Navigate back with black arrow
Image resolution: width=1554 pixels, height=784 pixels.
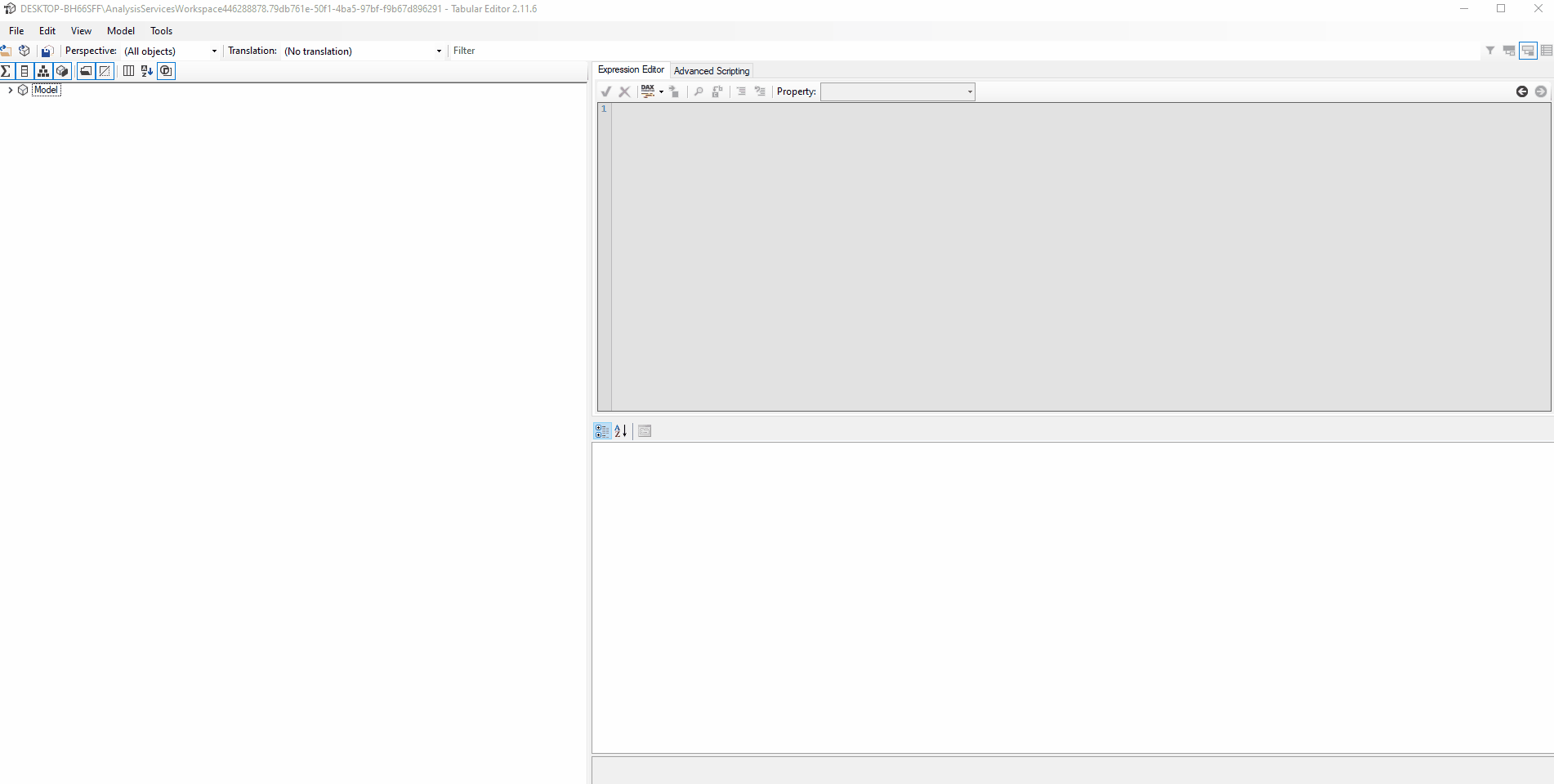1522,91
